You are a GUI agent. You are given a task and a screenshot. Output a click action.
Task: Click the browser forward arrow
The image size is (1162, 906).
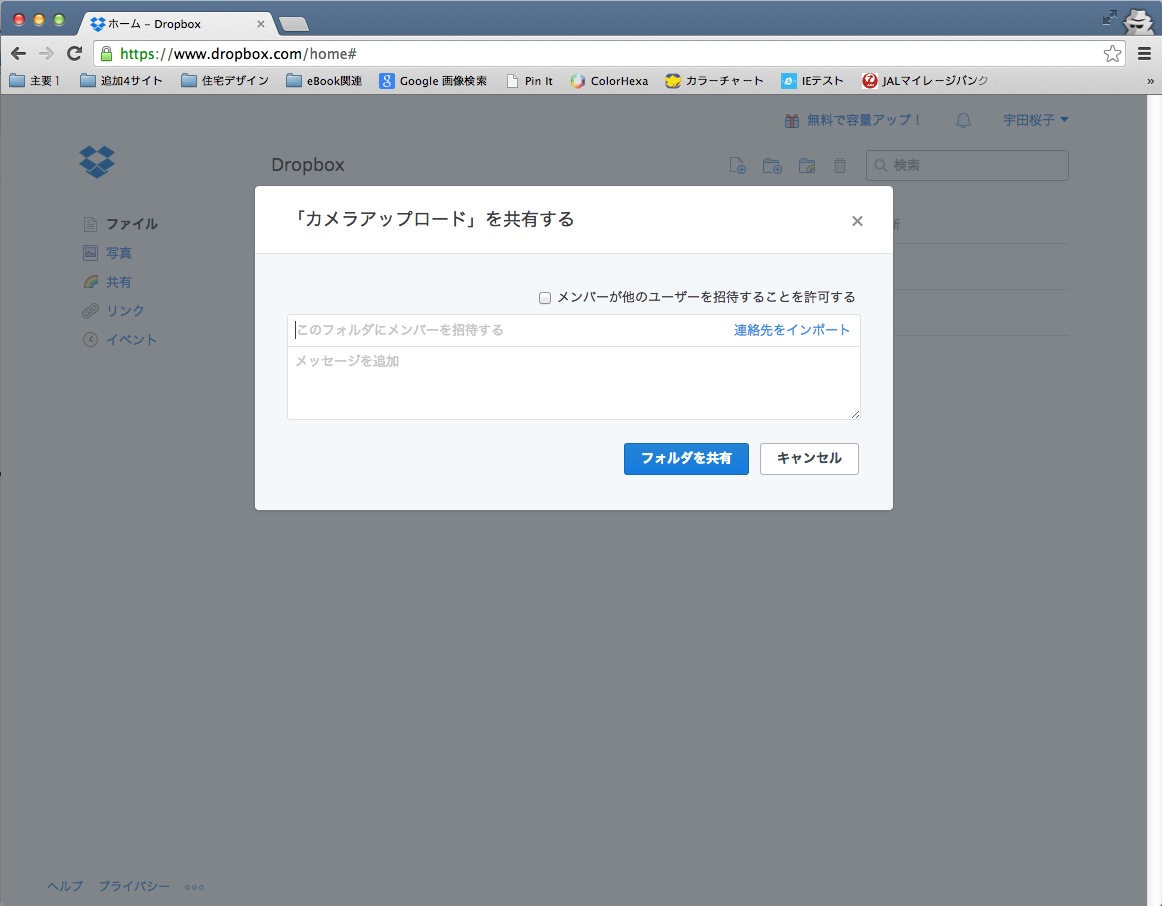pyautogui.click(x=46, y=53)
